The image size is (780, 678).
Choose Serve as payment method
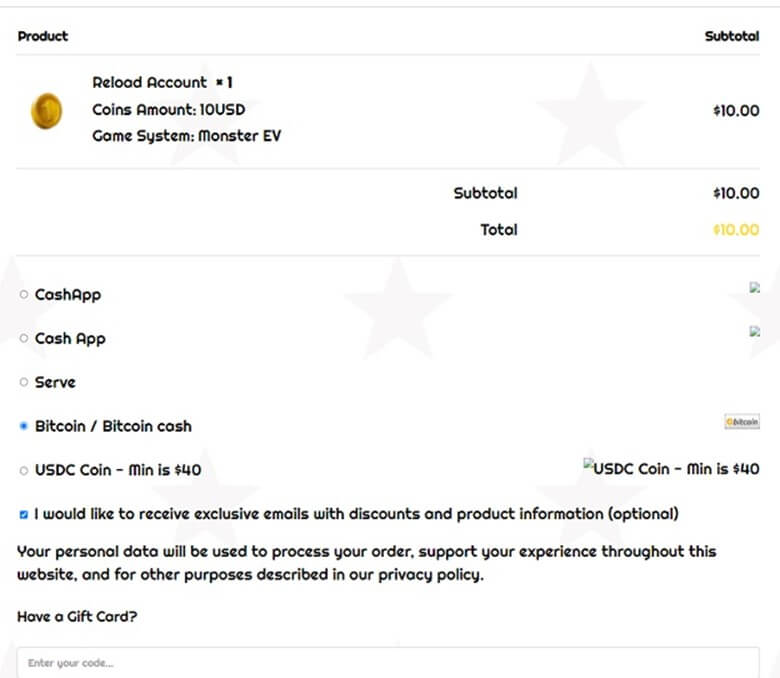pos(23,382)
